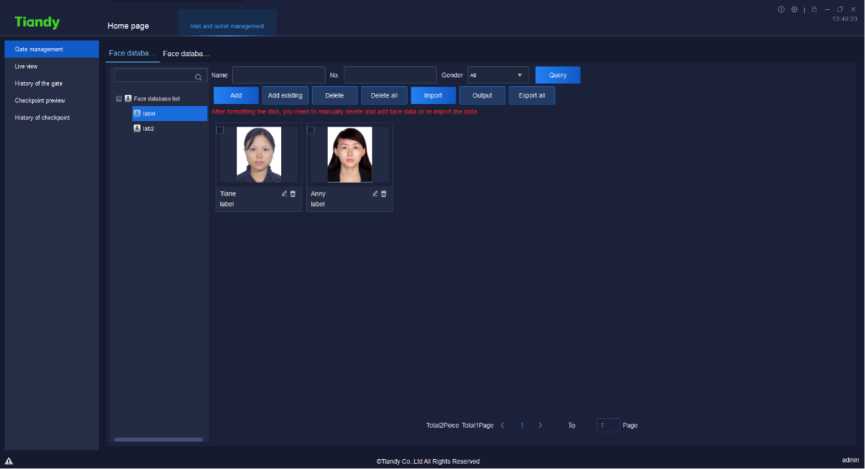The width and height of the screenshot is (865, 469).
Task: Open History of the gate menu
Action: 39,83
